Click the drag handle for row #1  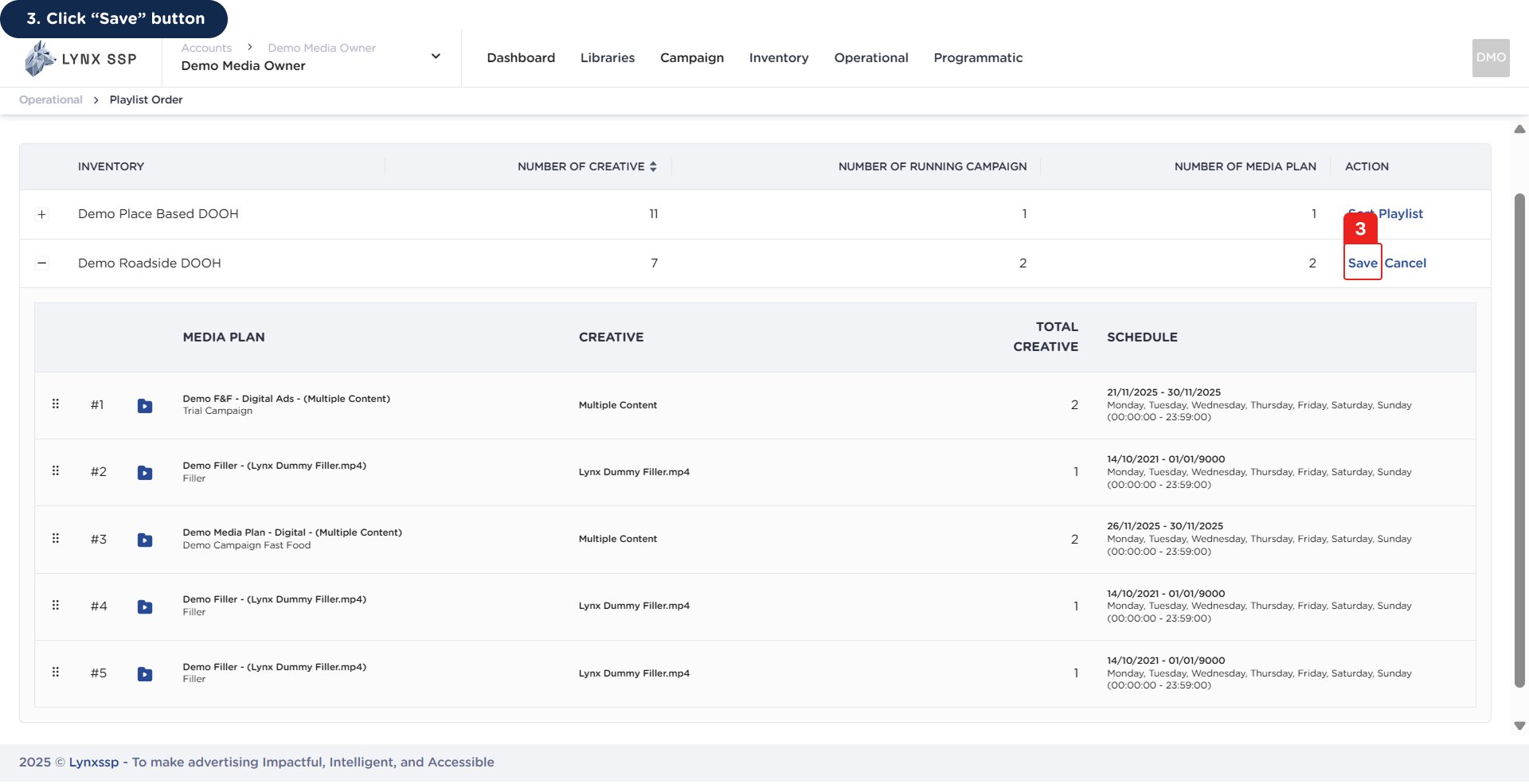click(56, 404)
